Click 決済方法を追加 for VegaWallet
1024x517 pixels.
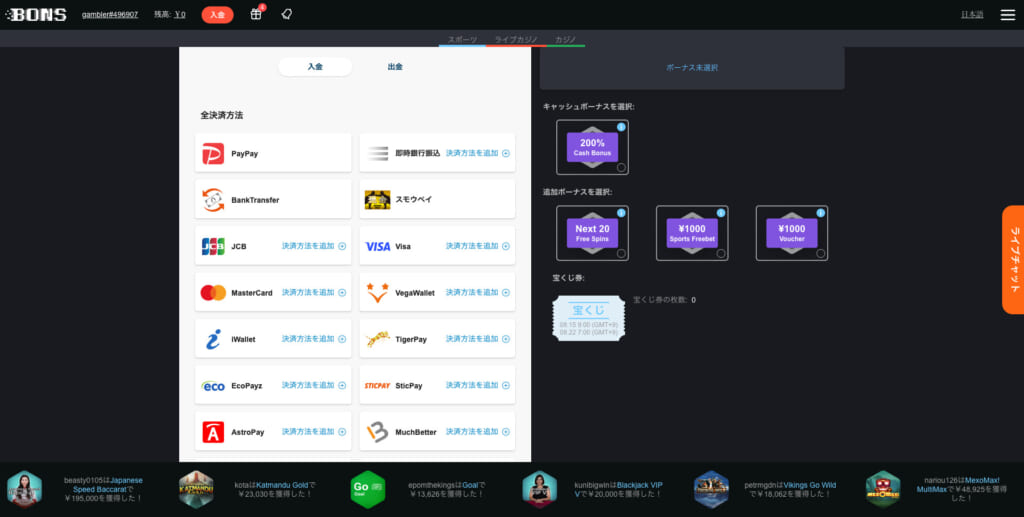478,292
